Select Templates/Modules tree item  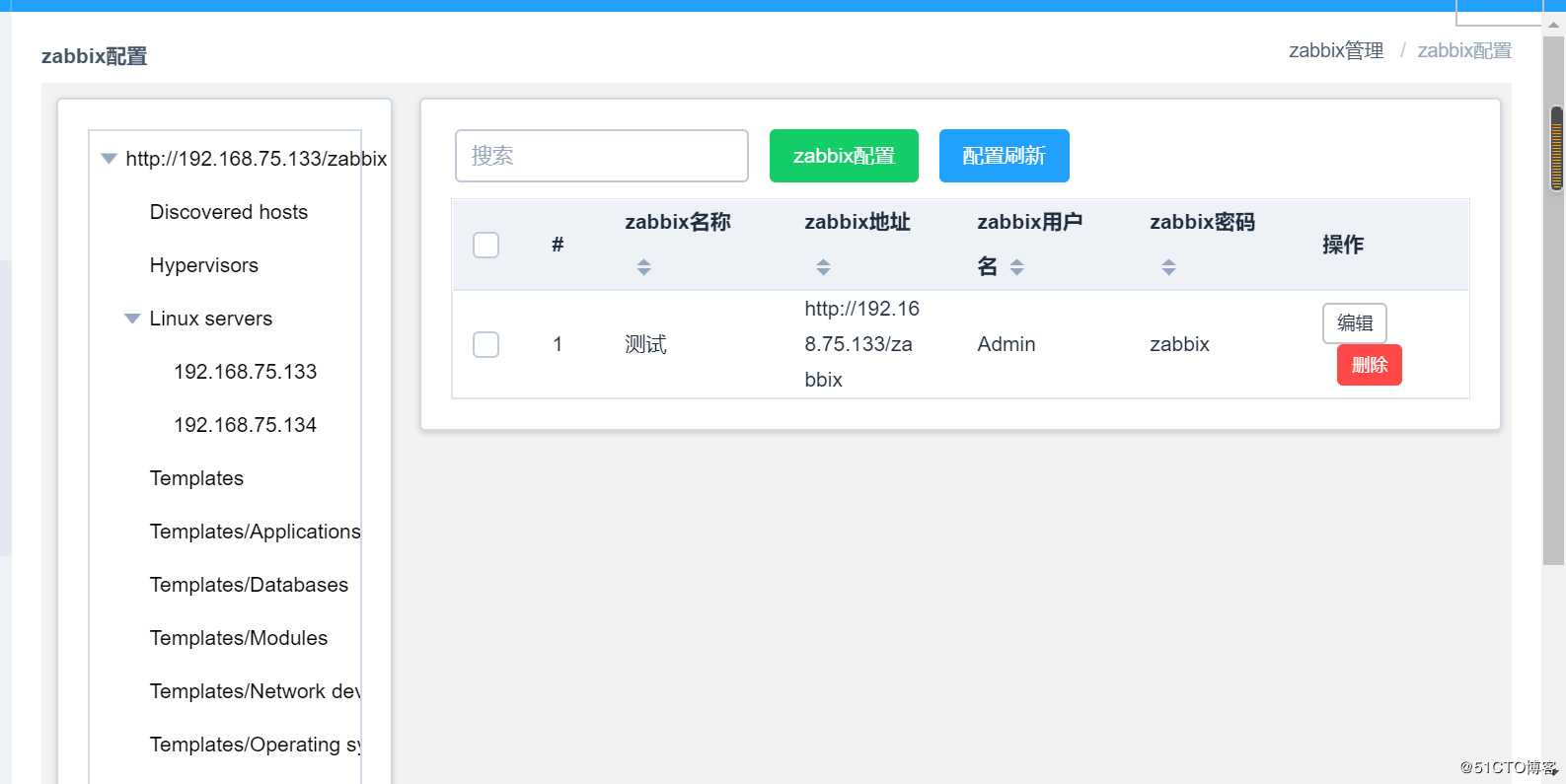click(x=239, y=638)
